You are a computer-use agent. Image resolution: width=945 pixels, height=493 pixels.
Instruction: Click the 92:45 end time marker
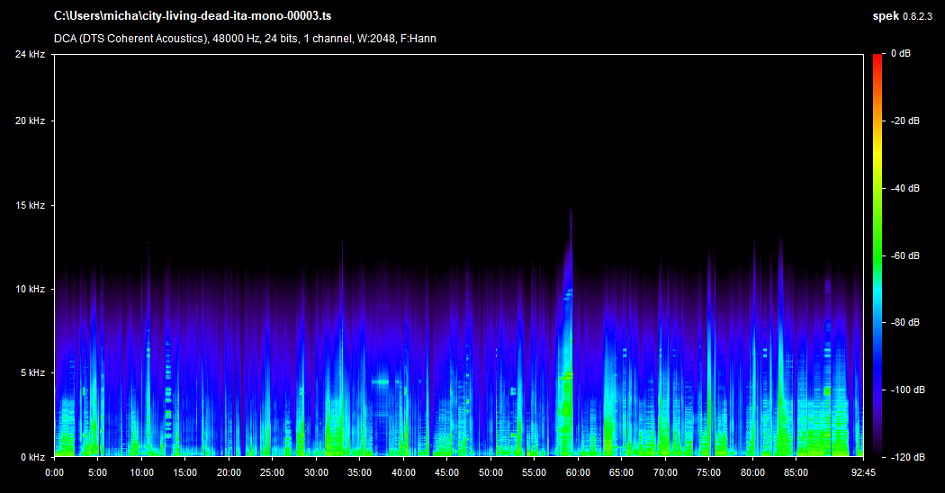pyautogui.click(x=861, y=472)
